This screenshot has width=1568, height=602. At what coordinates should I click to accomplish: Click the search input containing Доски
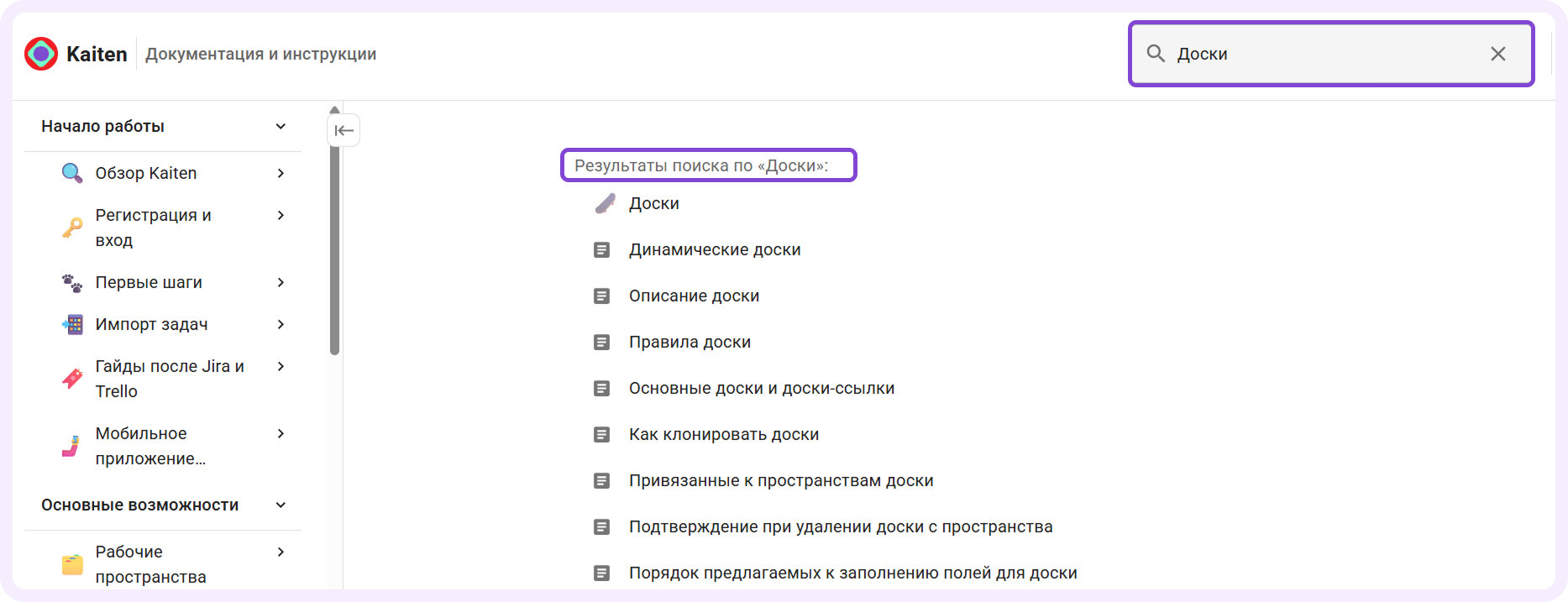point(1331,54)
